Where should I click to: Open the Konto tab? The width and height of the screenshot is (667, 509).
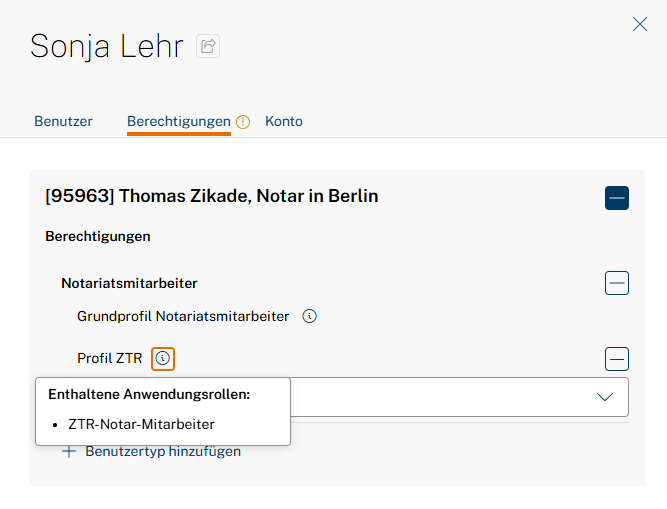coord(284,121)
